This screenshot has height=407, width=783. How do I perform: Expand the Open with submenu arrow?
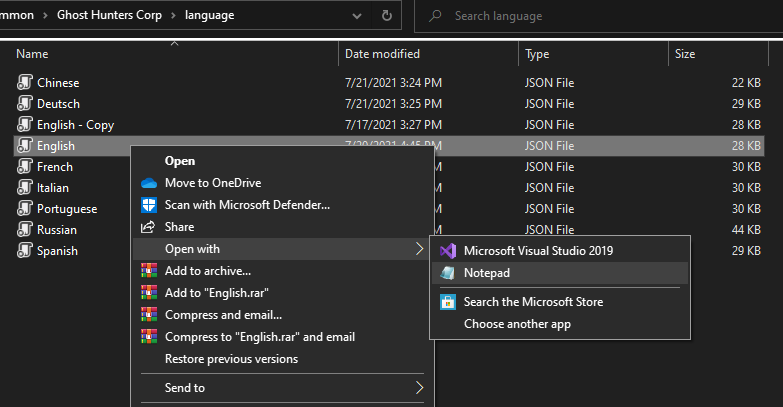[419, 249]
